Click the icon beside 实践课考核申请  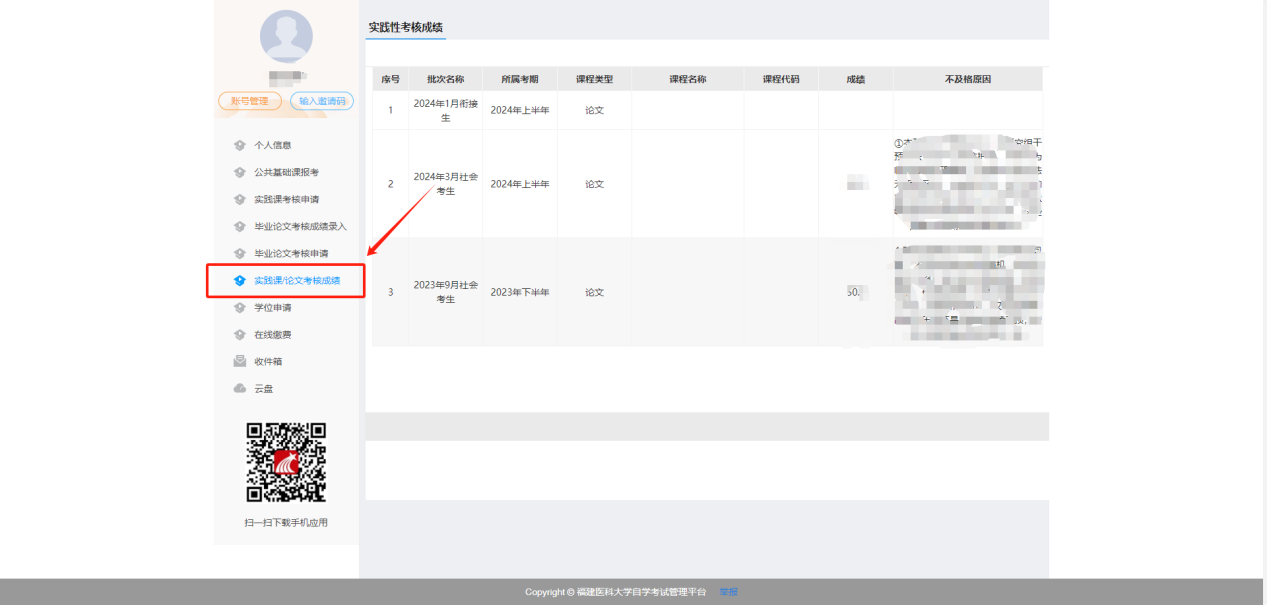click(239, 200)
